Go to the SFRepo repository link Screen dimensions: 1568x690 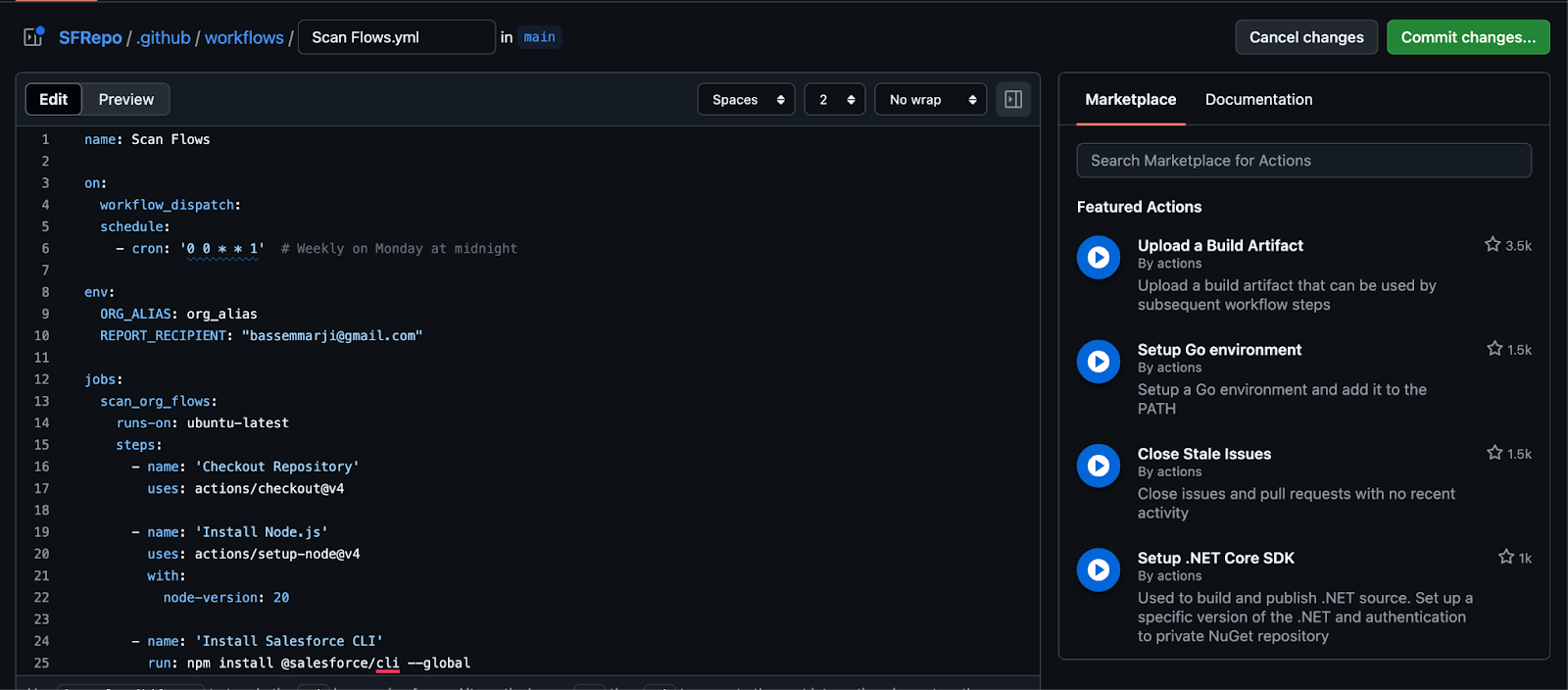[90, 37]
